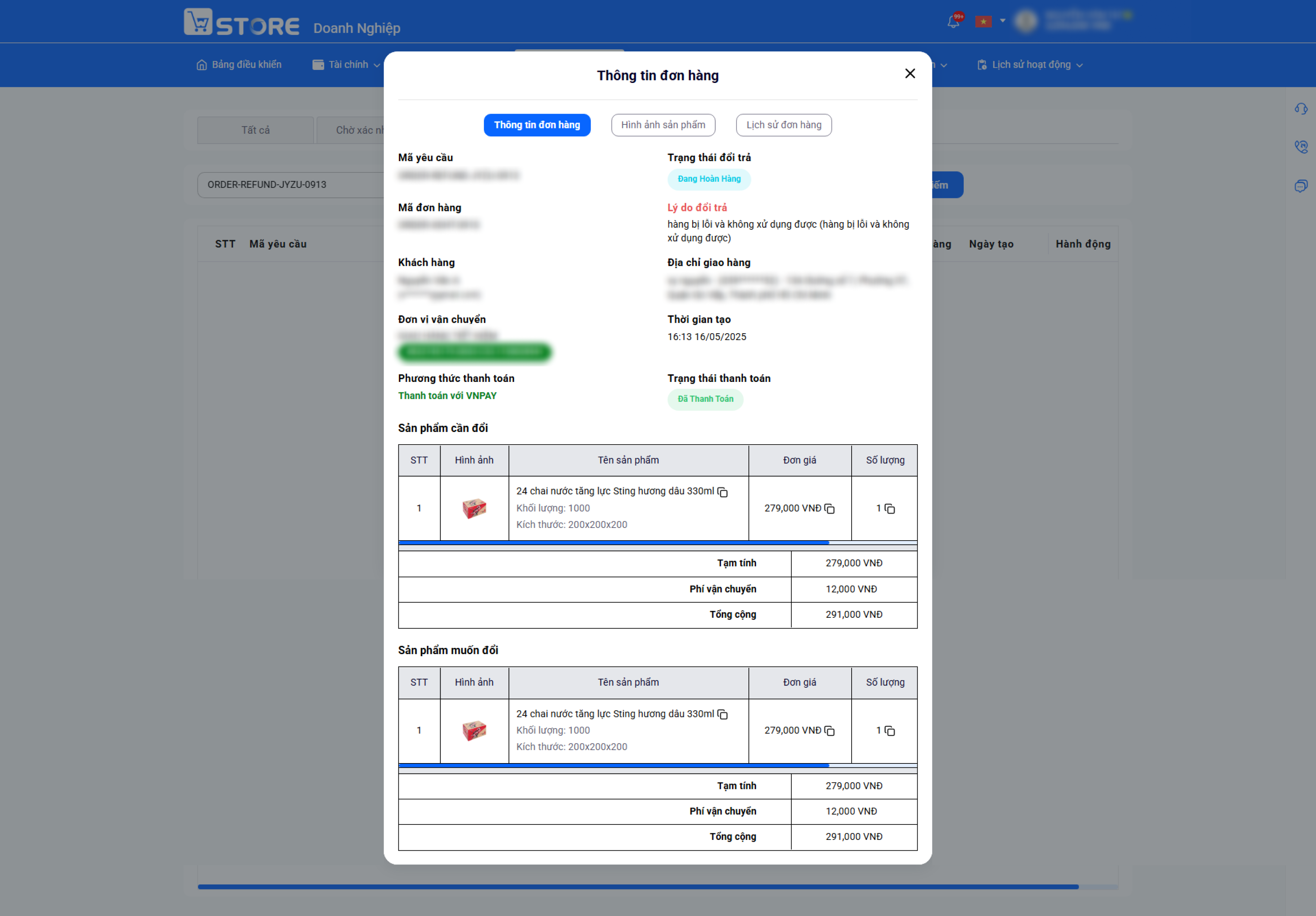Switch to Lịch sử đơn hàng tab
The width and height of the screenshot is (1316, 916).
coord(783,125)
